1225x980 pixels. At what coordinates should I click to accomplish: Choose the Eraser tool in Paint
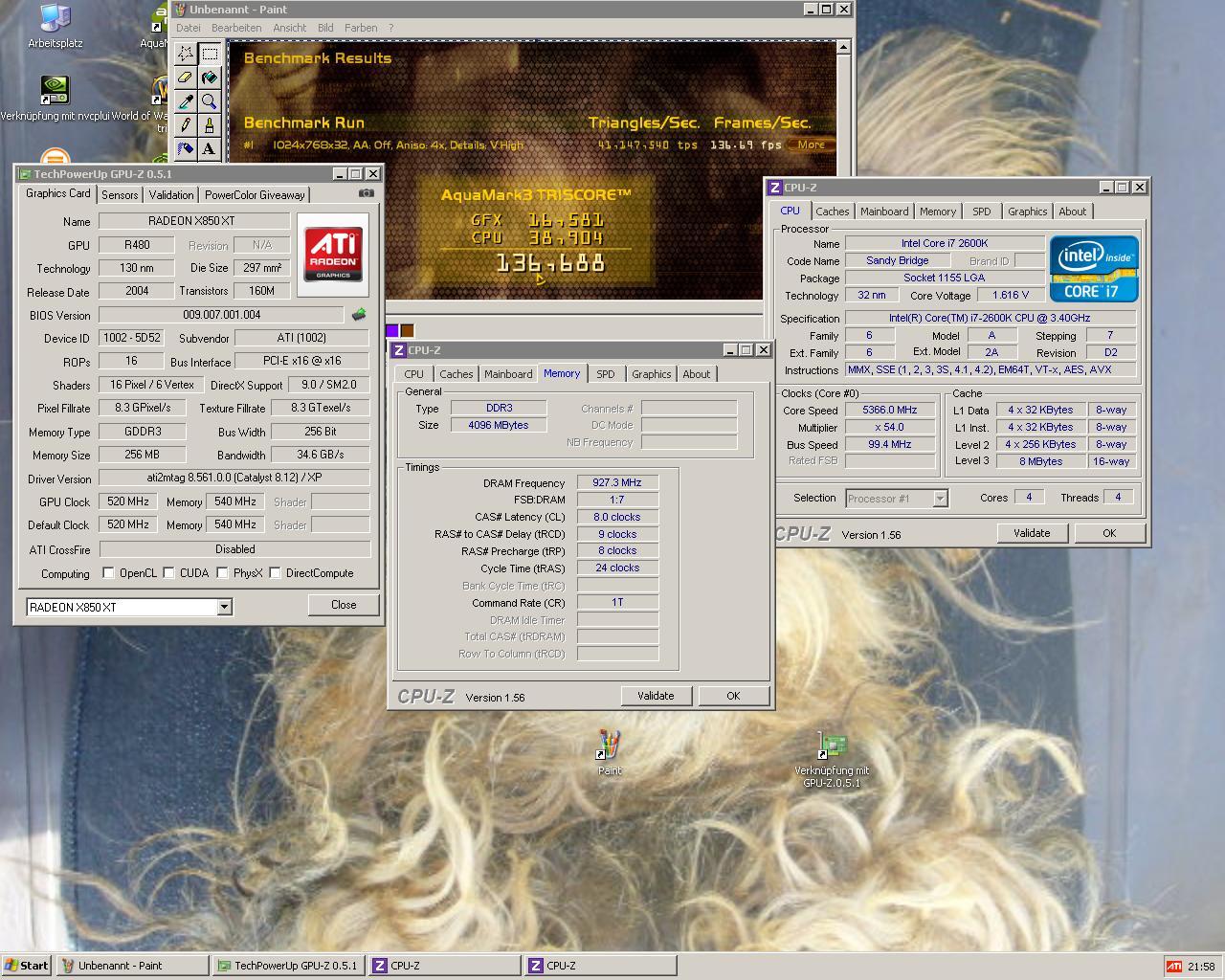[186, 78]
